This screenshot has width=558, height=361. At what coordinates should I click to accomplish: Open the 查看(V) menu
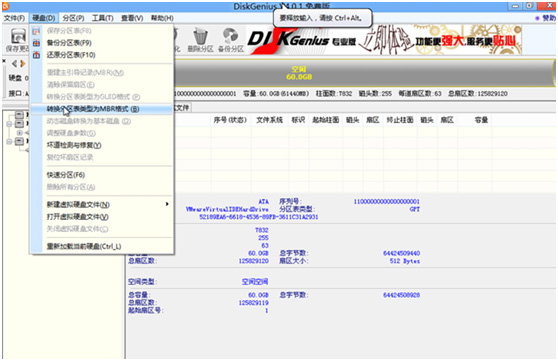132,18
